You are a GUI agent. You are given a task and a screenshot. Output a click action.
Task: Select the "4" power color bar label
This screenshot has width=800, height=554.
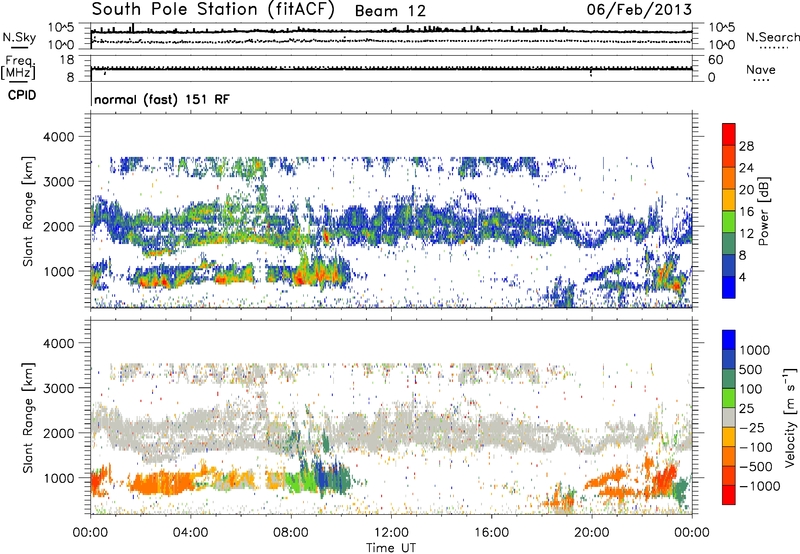742,277
